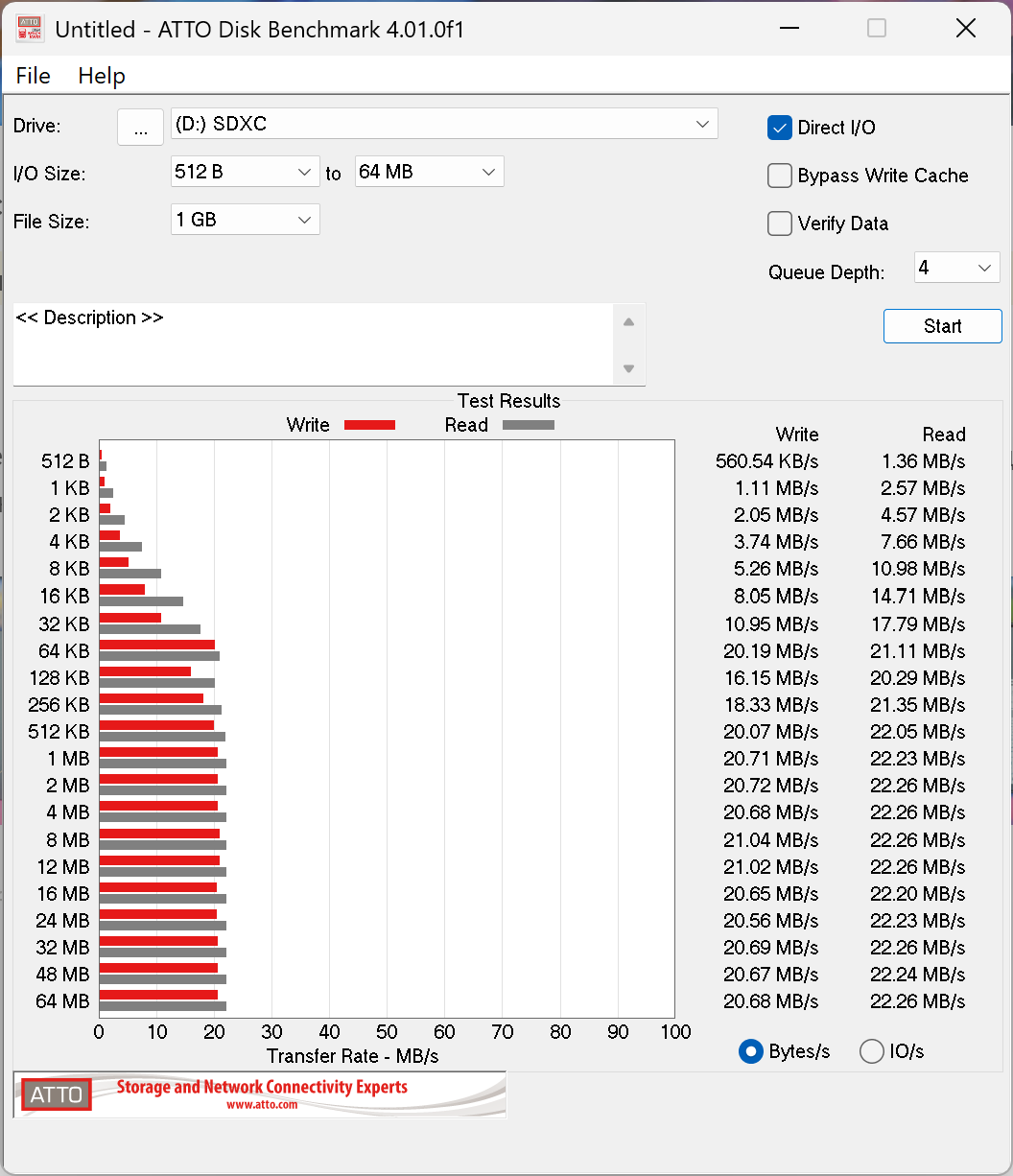Screen dimensions: 1013x1176
Task: Enable the Verify Data checkbox
Action: coord(779,223)
